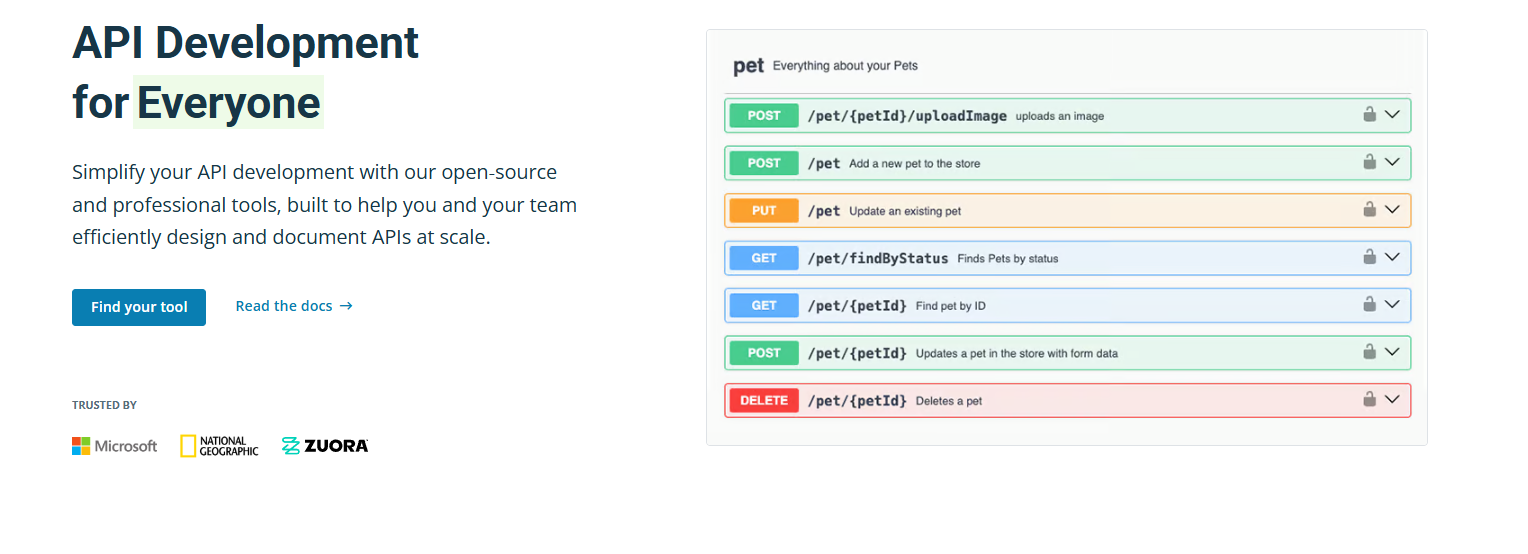This screenshot has width=1528, height=554.
Task: Click the orange PUT method badge
Action: coord(764,210)
